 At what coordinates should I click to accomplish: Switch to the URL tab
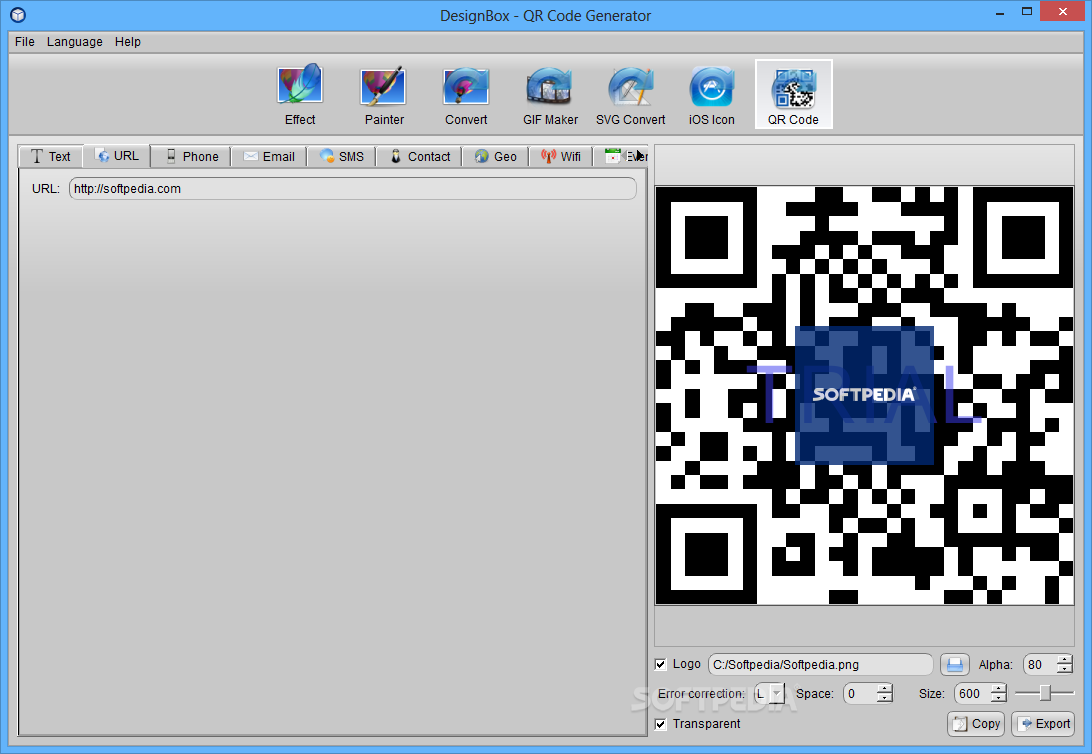[116, 156]
